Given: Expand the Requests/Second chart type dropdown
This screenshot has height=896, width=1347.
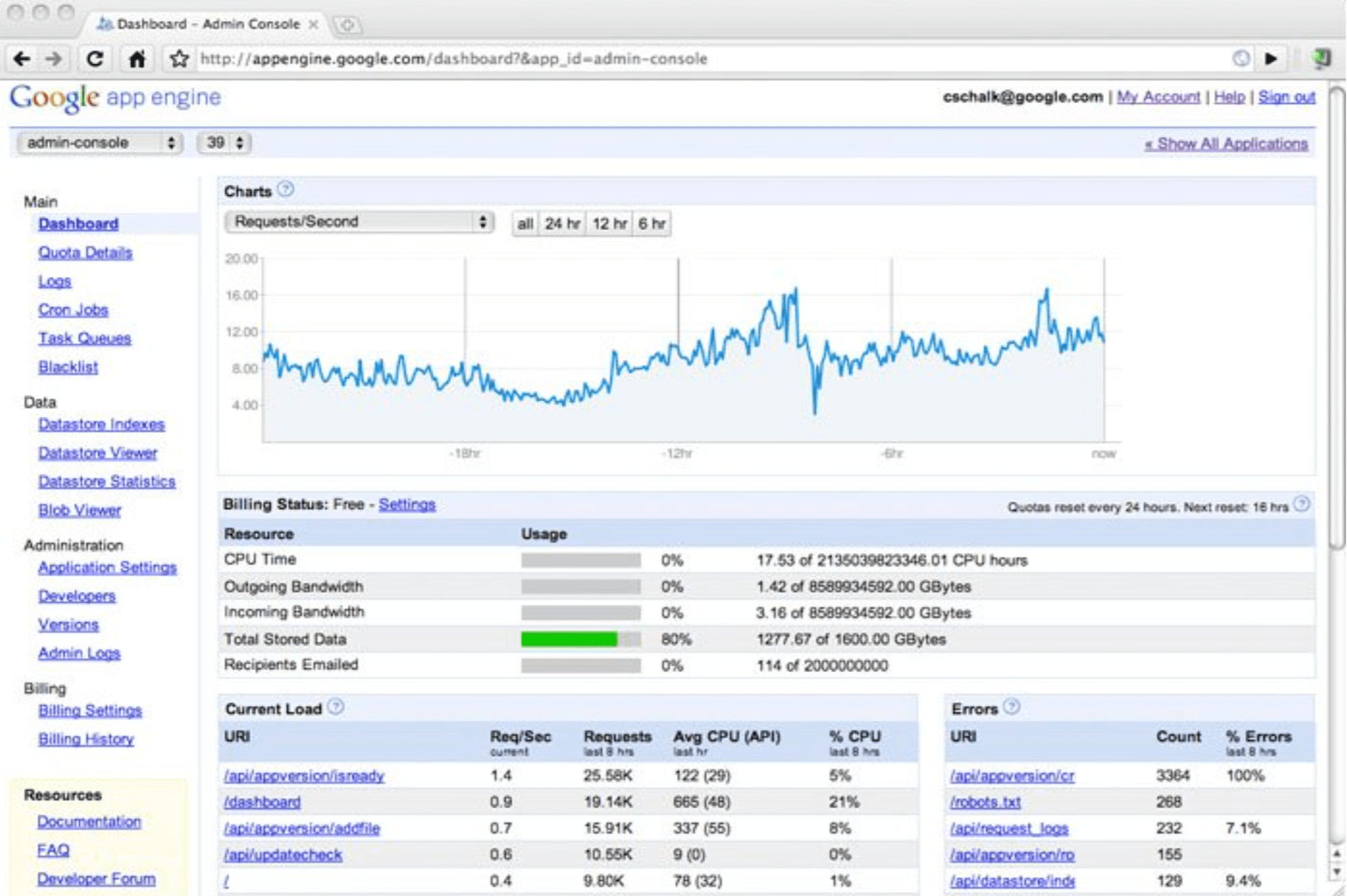Looking at the screenshot, I should [359, 222].
